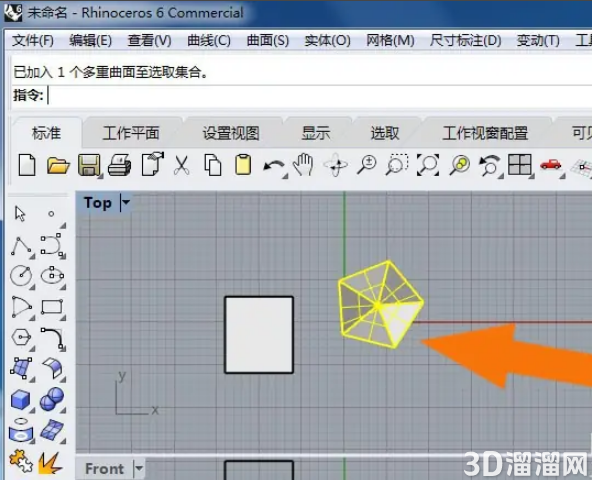Select the Fillet surface tool
Viewport: 592px width, 480px height.
52,368
